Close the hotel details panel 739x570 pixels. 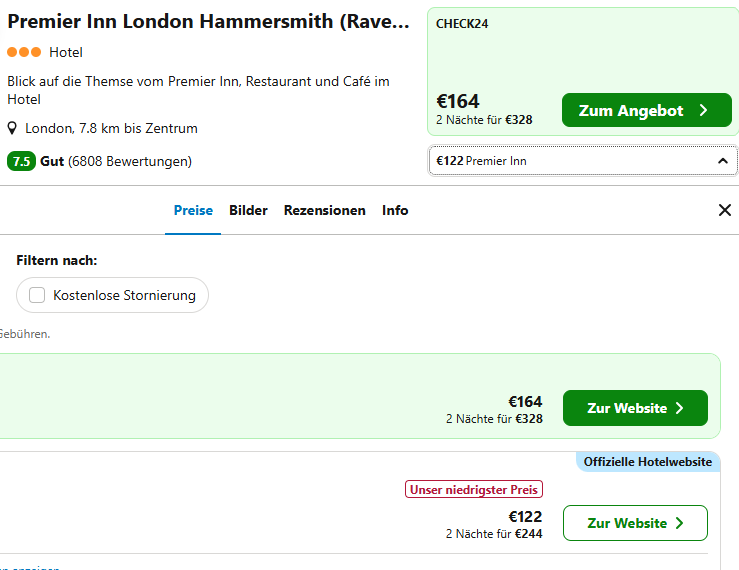tap(724, 210)
